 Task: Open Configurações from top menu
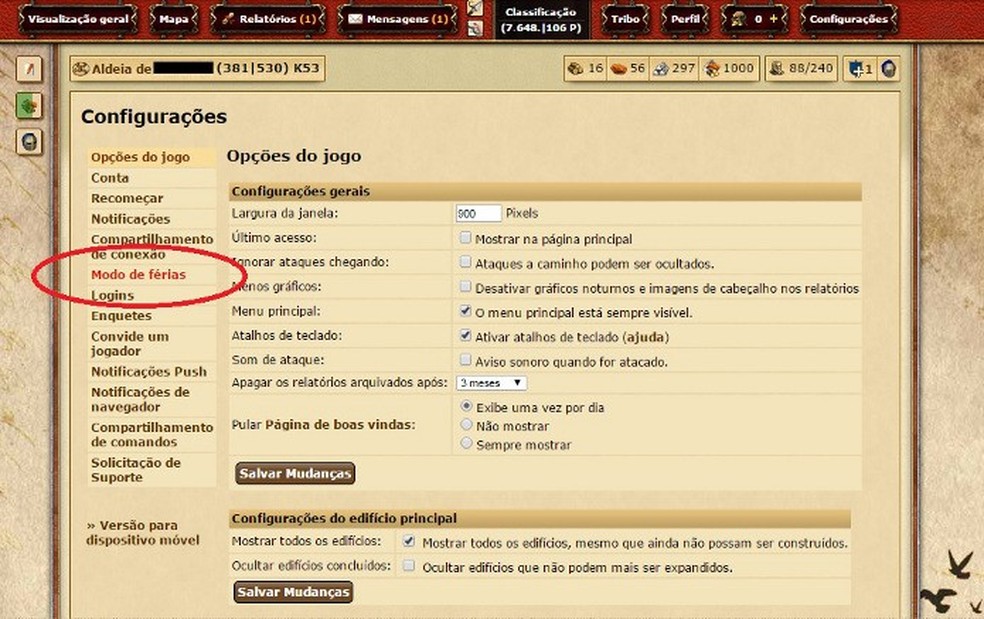coord(848,19)
